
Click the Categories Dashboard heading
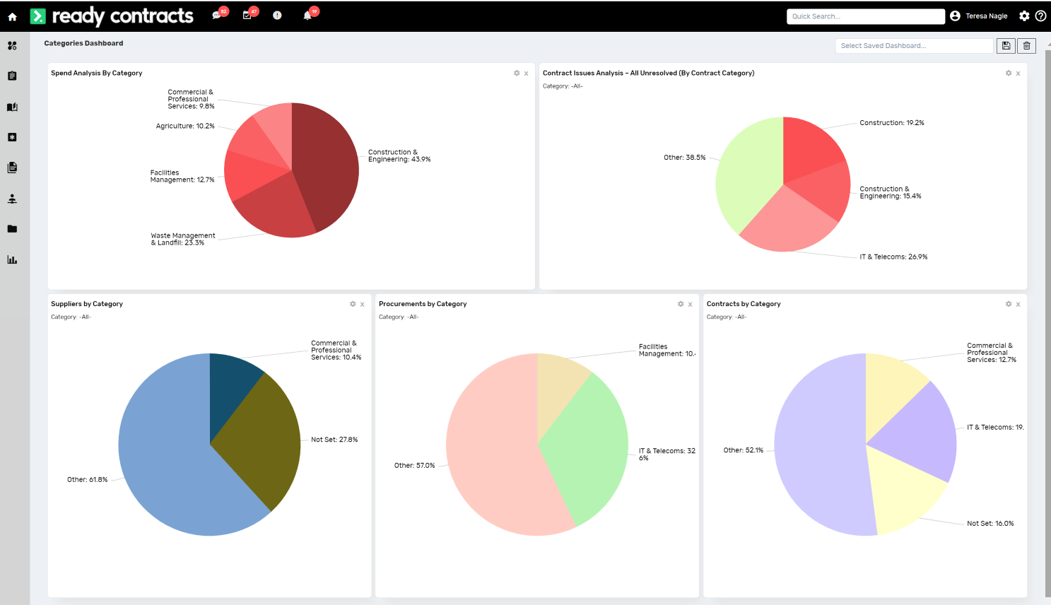[x=84, y=43]
